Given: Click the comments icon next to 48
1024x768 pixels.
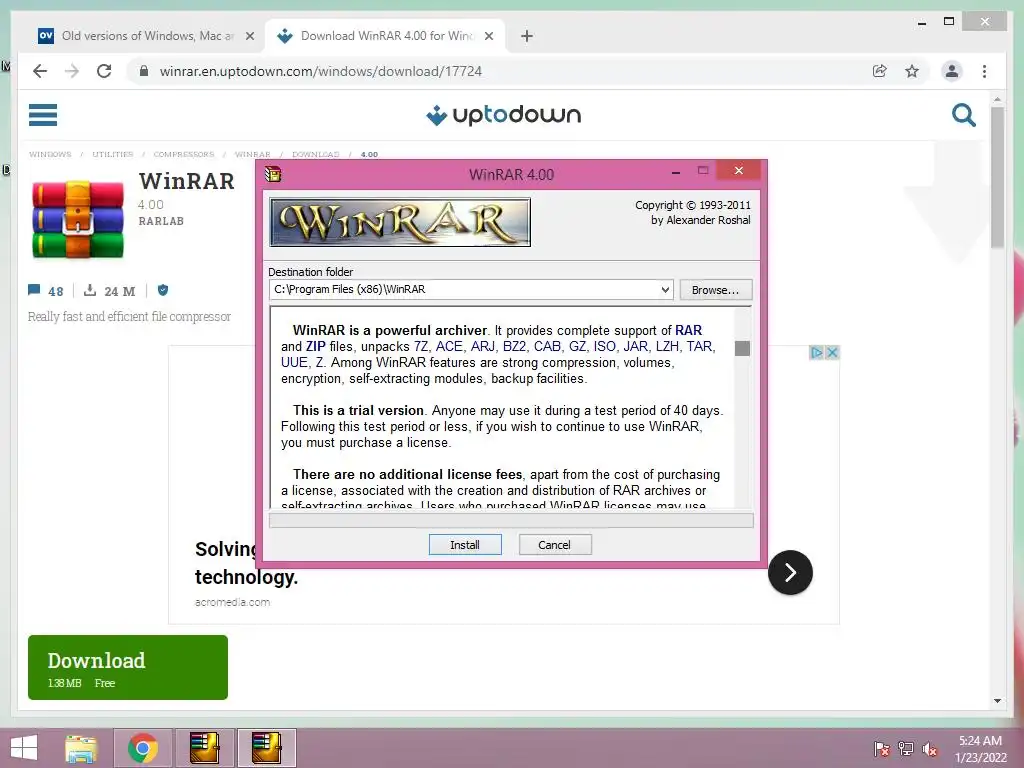Looking at the screenshot, I should click(x=34, y=290).
